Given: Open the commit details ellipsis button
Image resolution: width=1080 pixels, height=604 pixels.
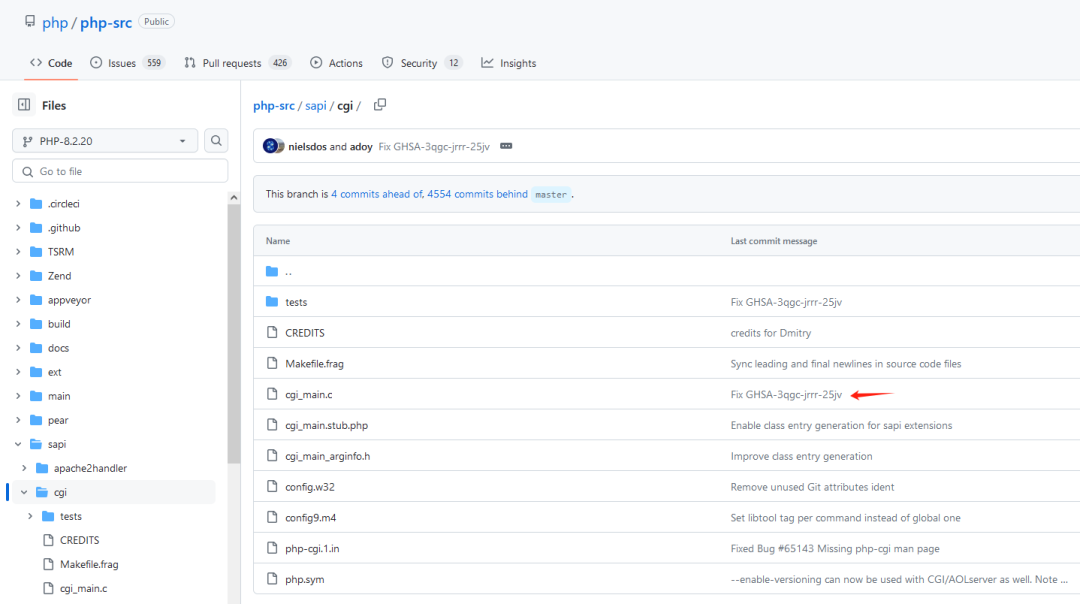Looking at the screenshot, I should pos(506,146).
